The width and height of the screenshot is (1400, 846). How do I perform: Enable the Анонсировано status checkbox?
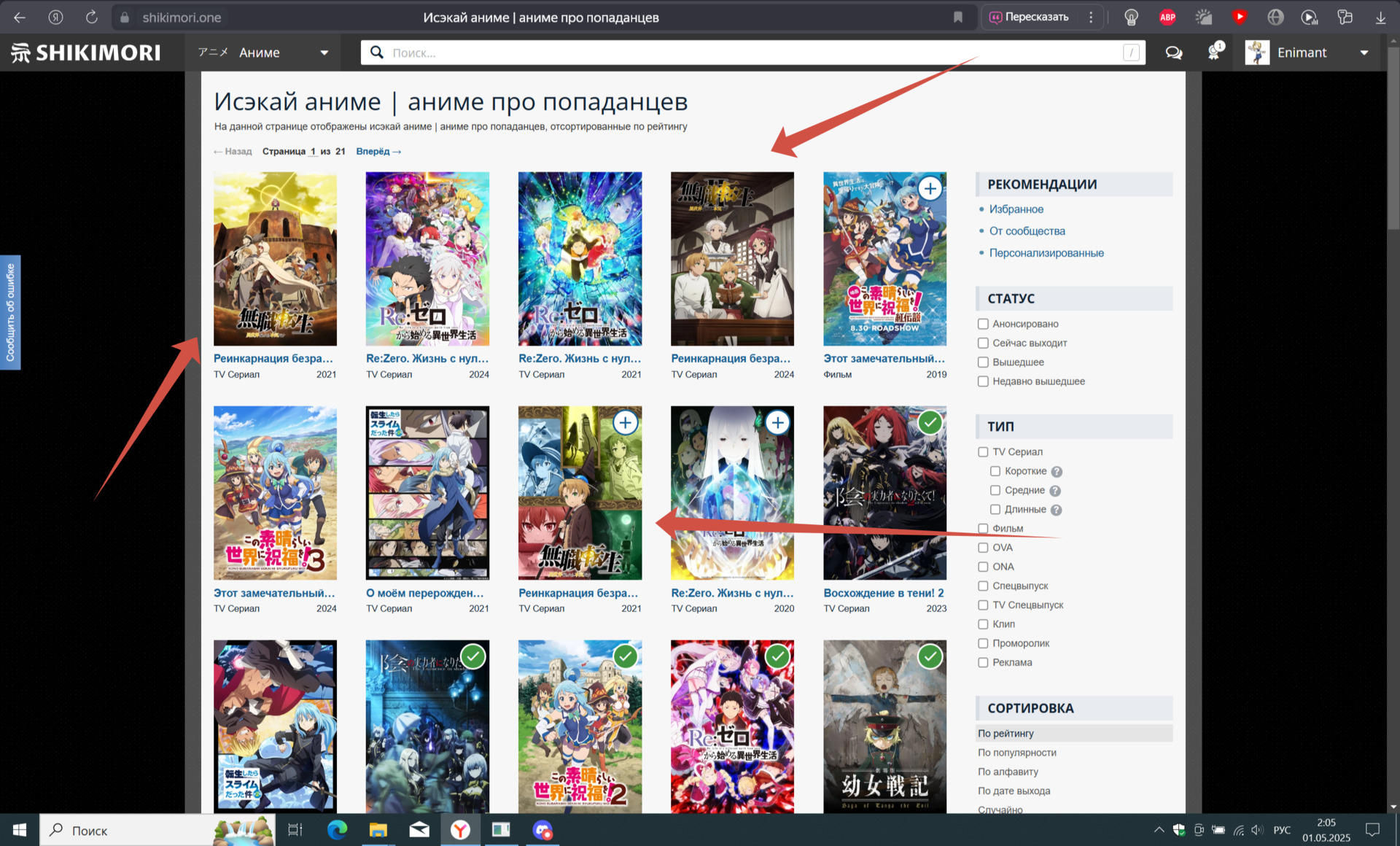(x=983, y=324)
